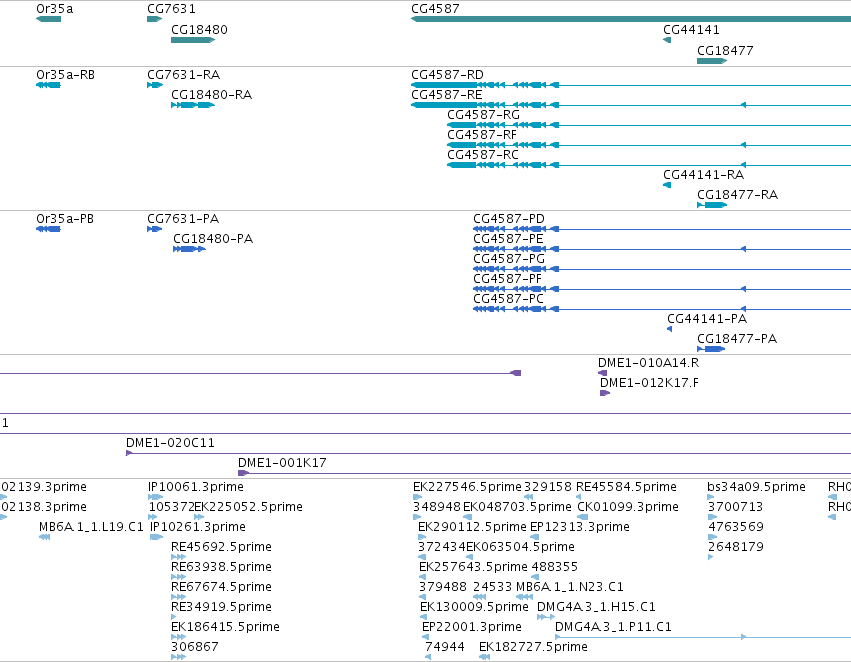Click the RE45584.5prime EST label
Image resolution: width=851 pixels, height=662 pixels.
pos(626,487)
